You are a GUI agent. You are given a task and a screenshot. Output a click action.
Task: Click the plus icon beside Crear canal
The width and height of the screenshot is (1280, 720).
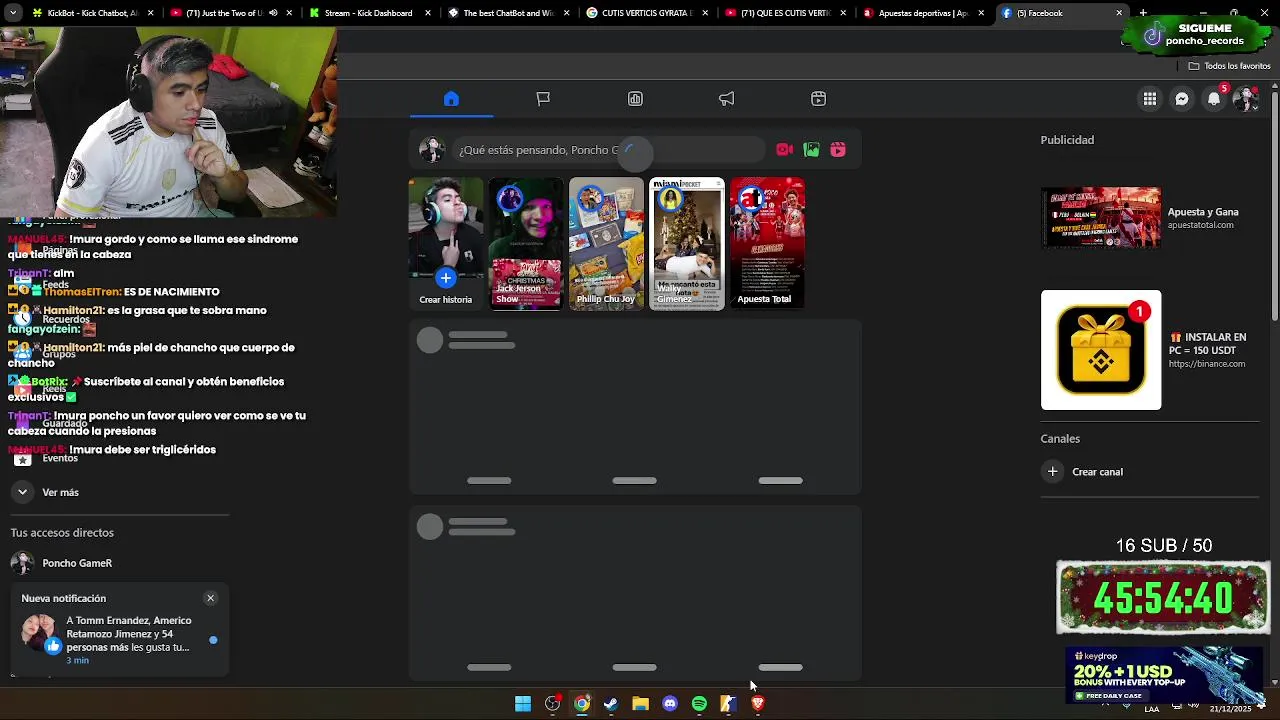coord(1052,471)
